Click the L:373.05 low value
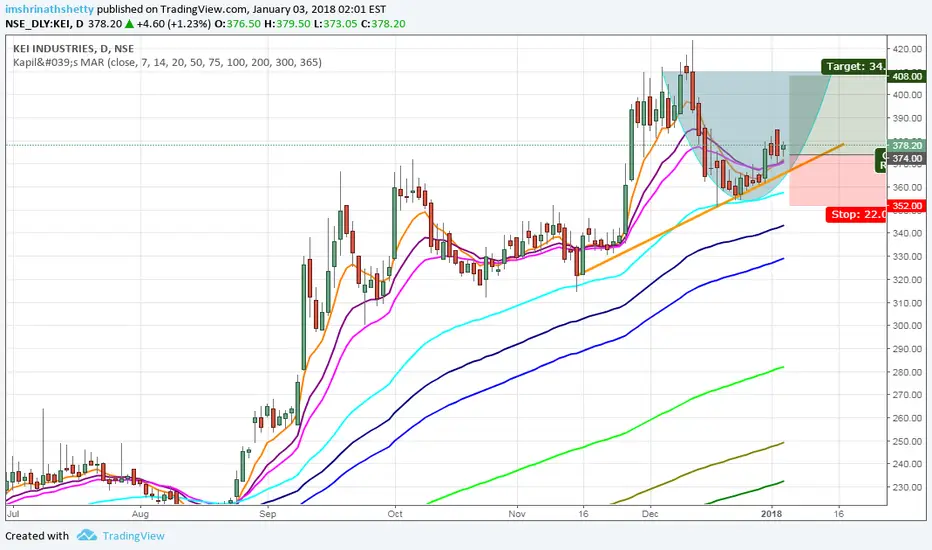 [x=335, y=24]
